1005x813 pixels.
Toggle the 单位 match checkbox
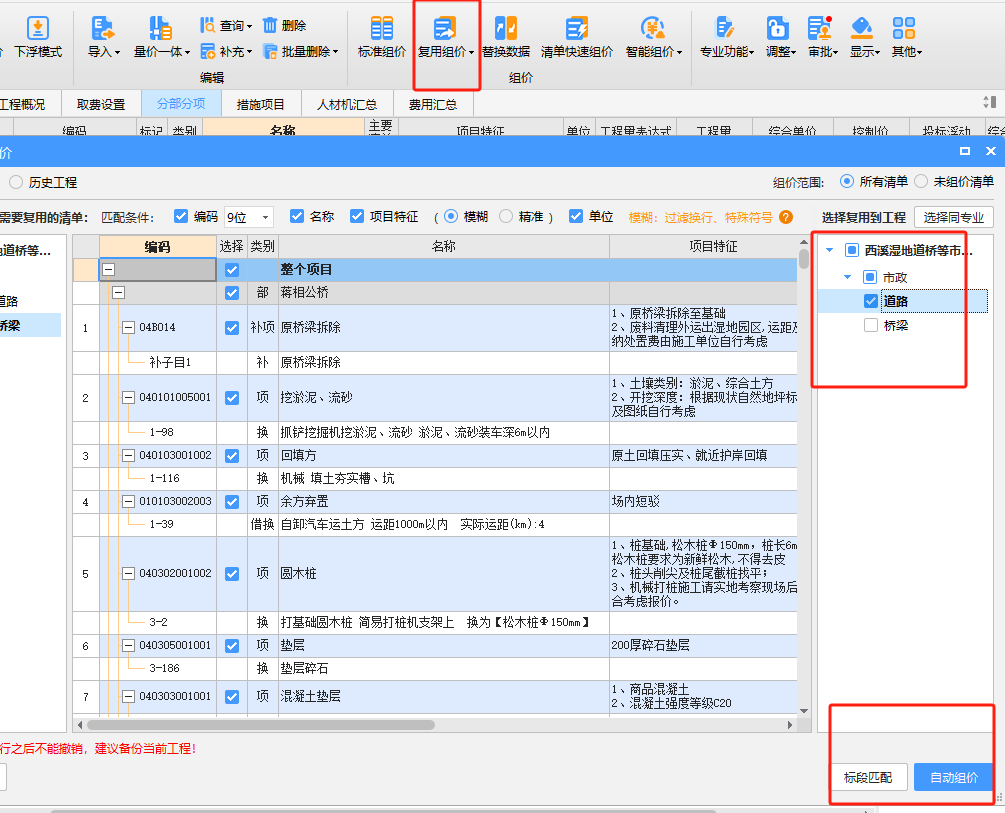coord(576,216)
